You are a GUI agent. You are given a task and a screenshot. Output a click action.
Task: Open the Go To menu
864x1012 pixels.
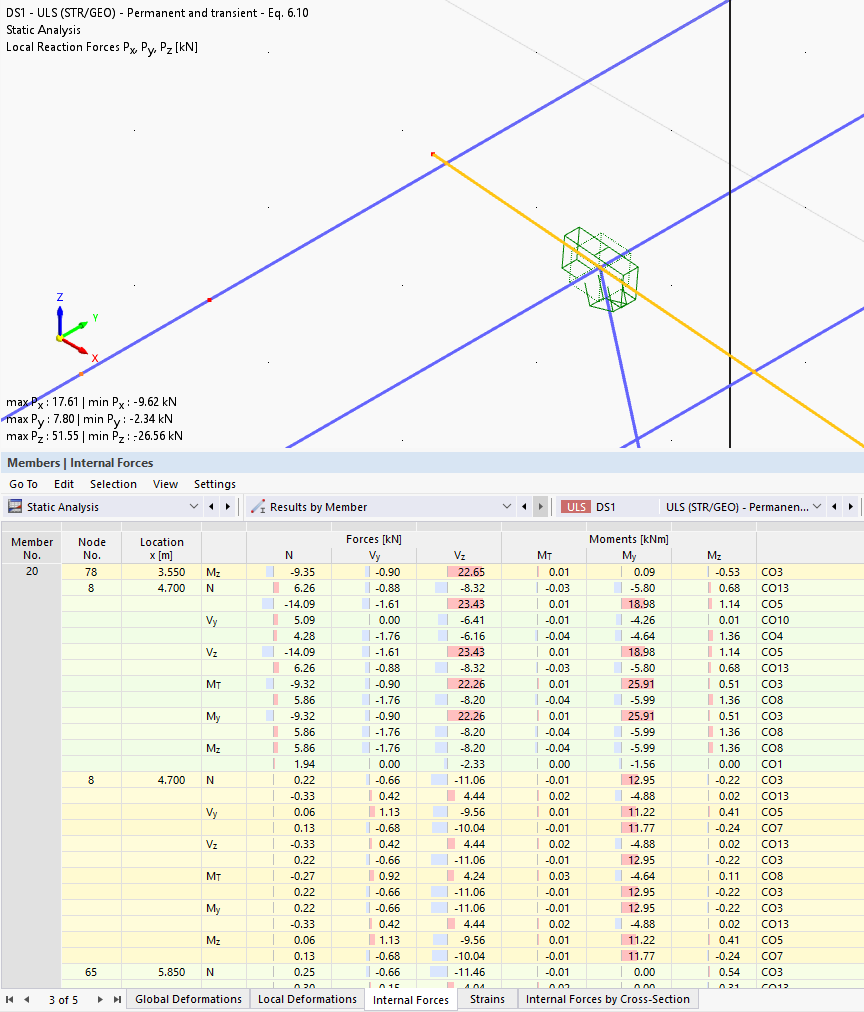coord(23,484)
